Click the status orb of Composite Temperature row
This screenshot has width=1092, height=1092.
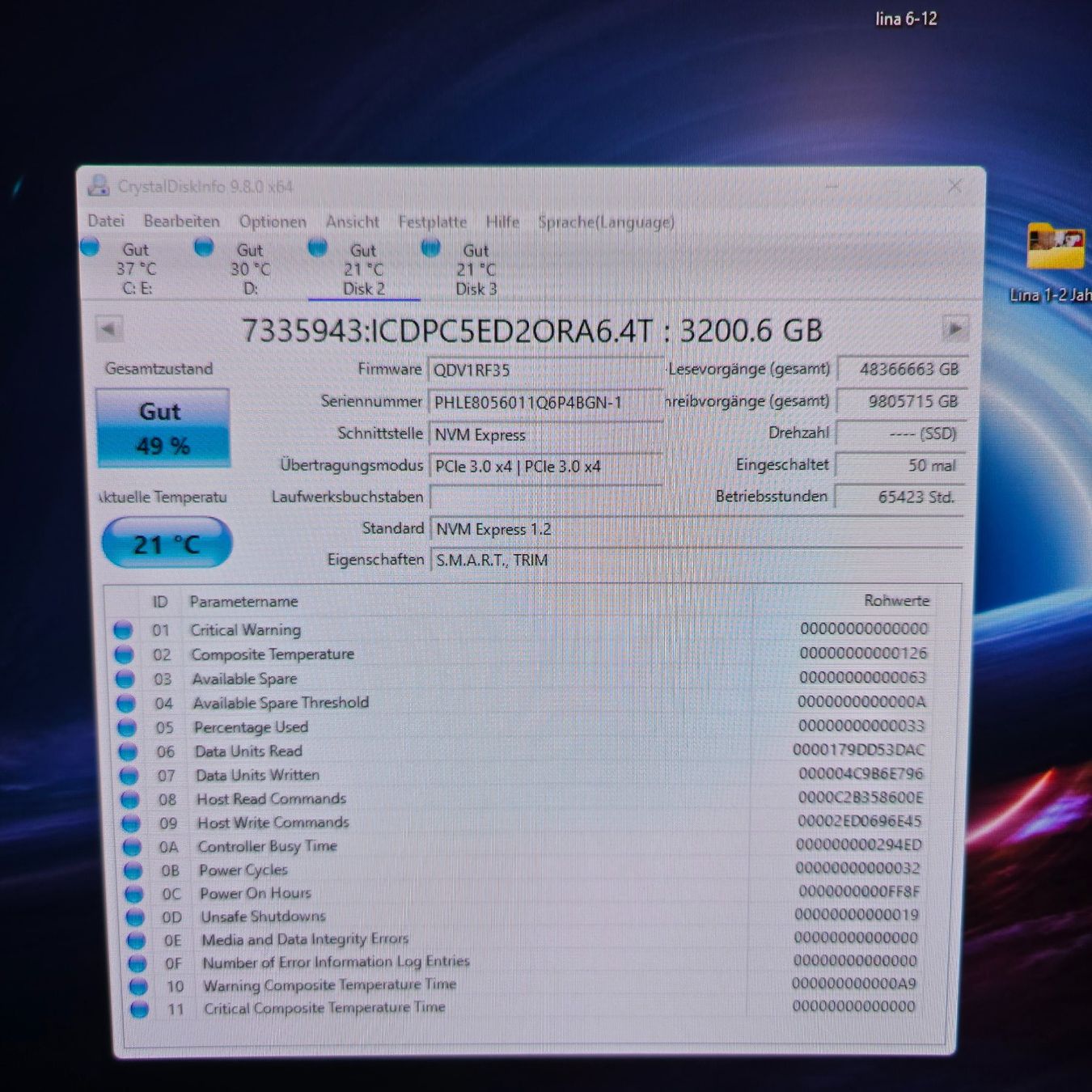[124, 654]
